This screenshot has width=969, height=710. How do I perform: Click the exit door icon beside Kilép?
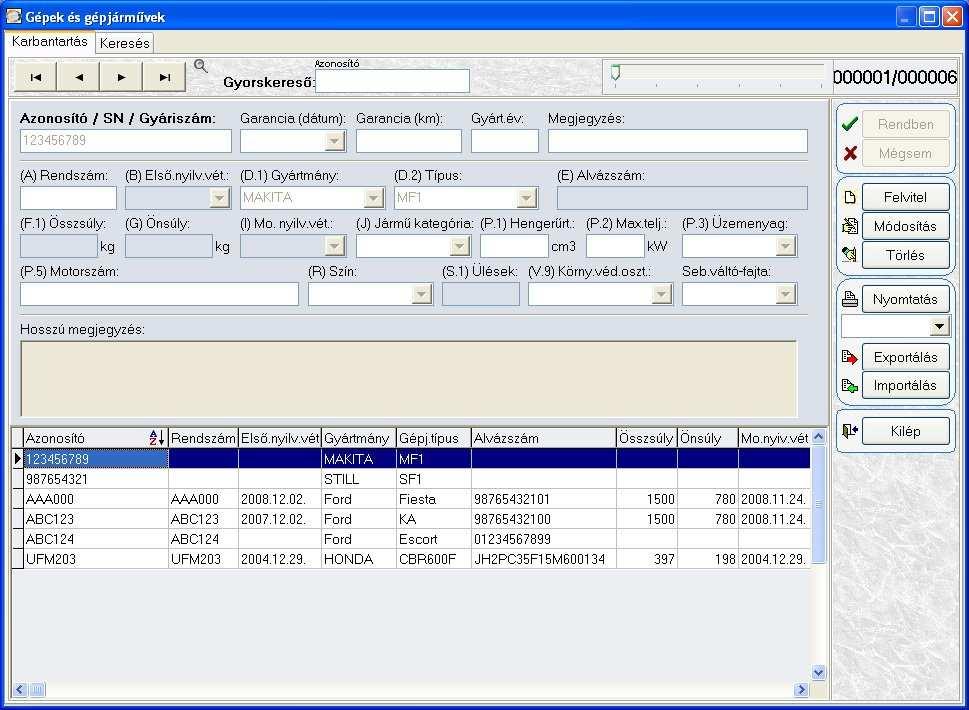click(850, 431)
